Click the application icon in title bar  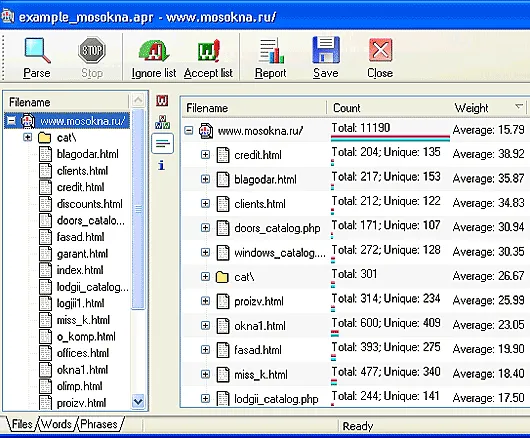(x=7, y=16)
